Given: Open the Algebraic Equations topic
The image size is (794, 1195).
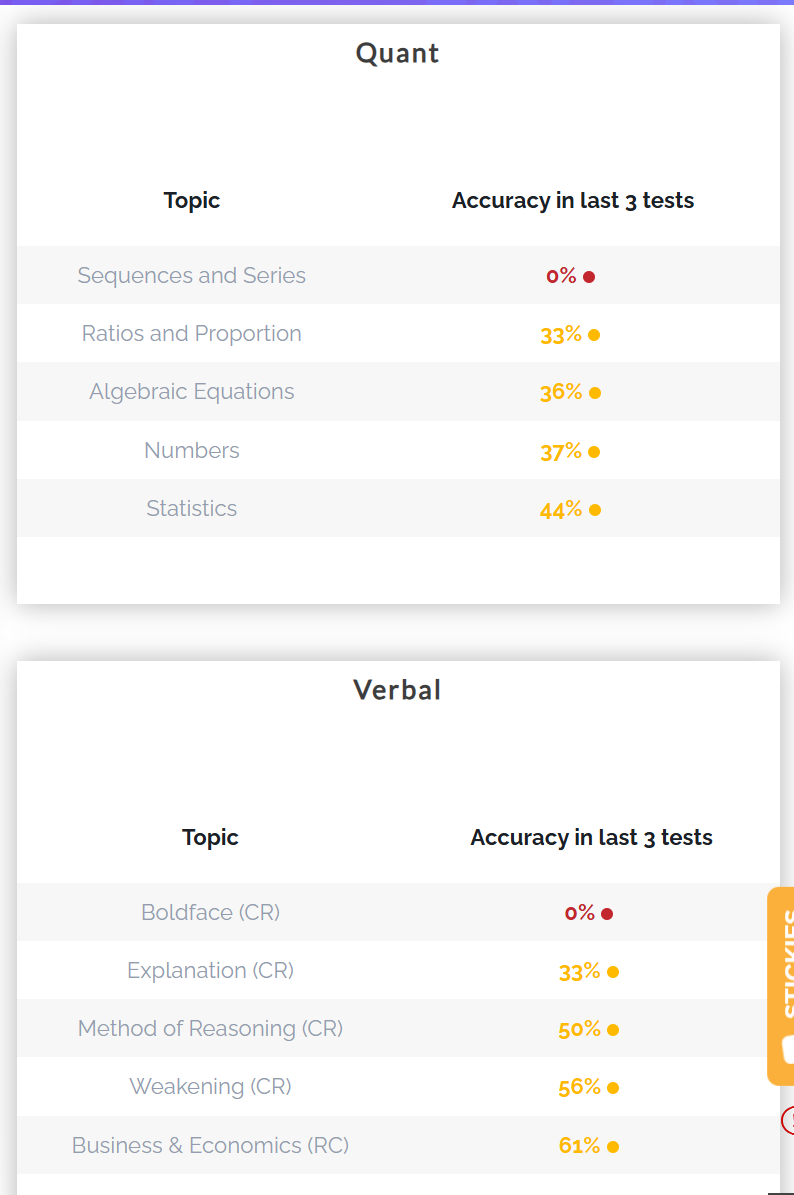Looking at the screenshot, I should tap(192, 392).
